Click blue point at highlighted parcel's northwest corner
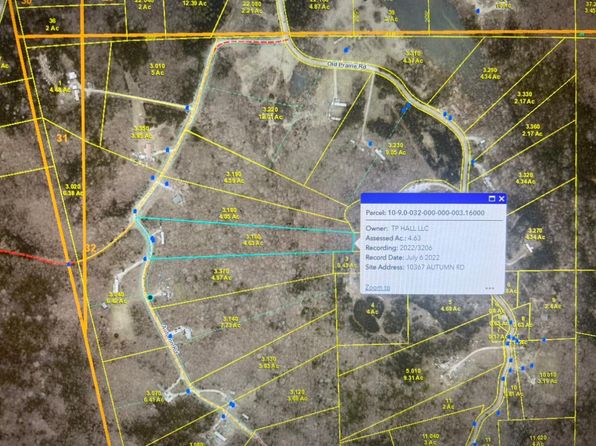Image resolution: width=596 pixels, height=446 pixels. (135, 211)
